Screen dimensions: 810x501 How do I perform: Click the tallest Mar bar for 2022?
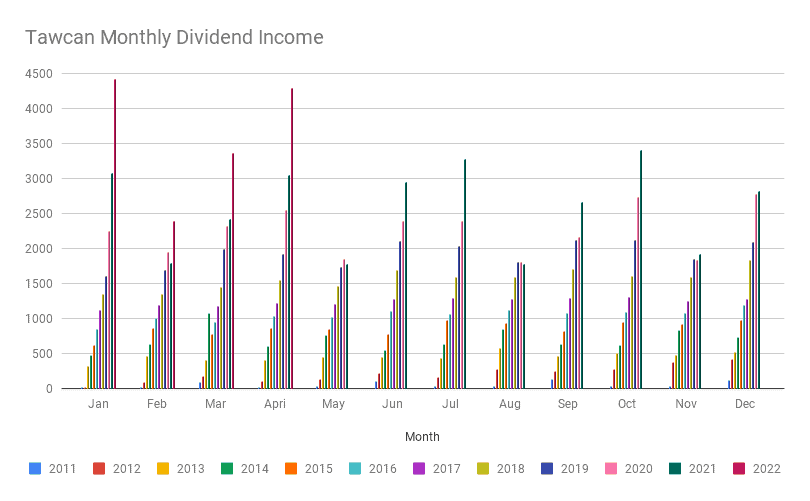point(233,271)
